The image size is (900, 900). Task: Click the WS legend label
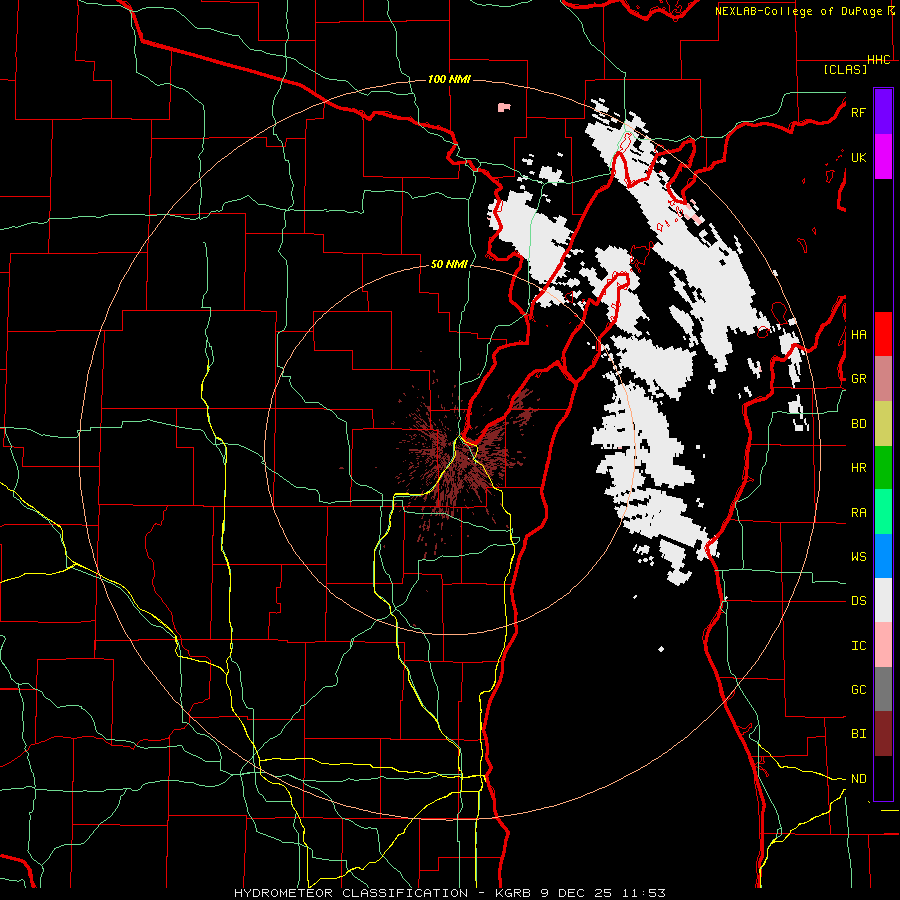click(858, 557)
